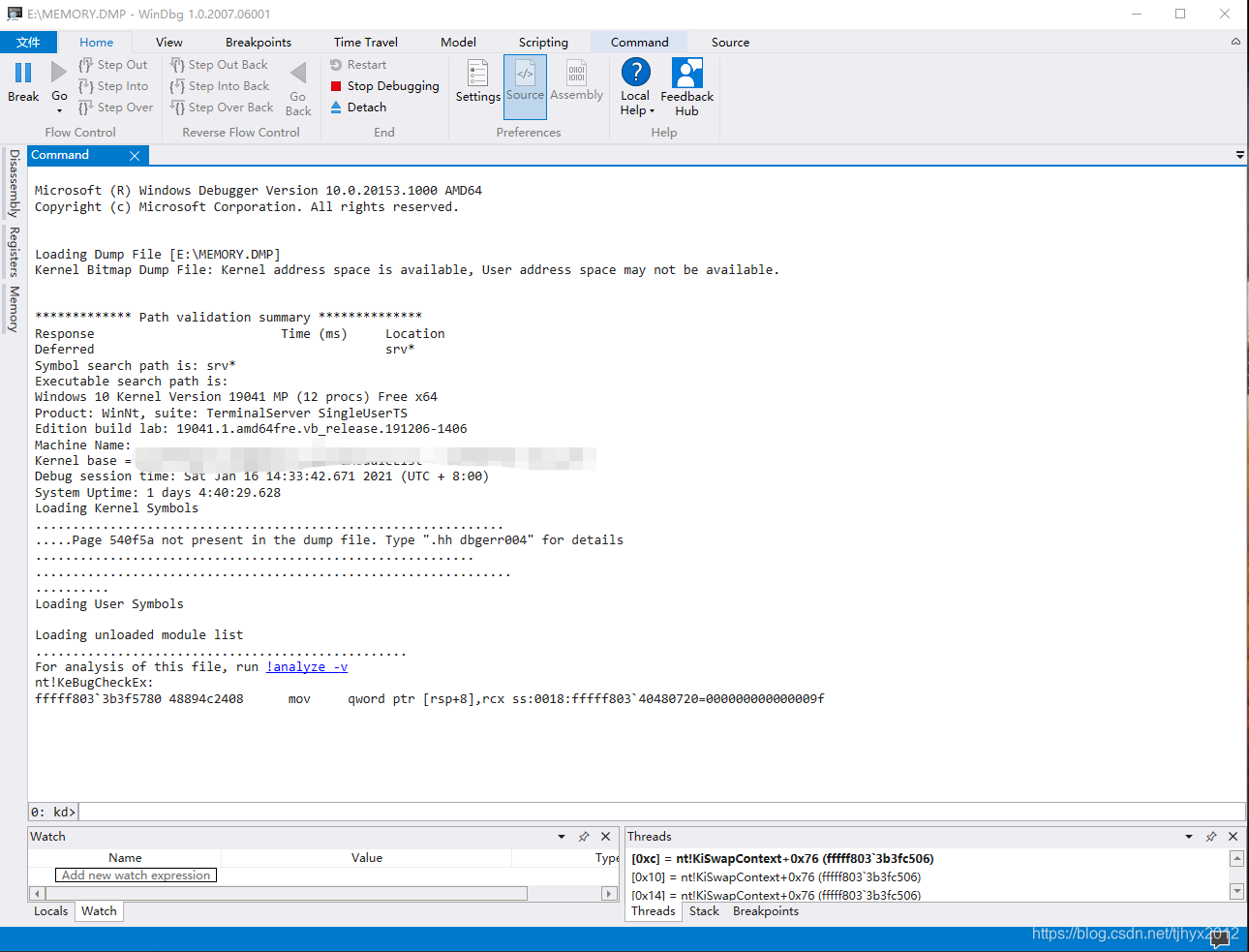
Task: Select thread [0x10] nt!KiSwapContext
Action: (776, 877)
